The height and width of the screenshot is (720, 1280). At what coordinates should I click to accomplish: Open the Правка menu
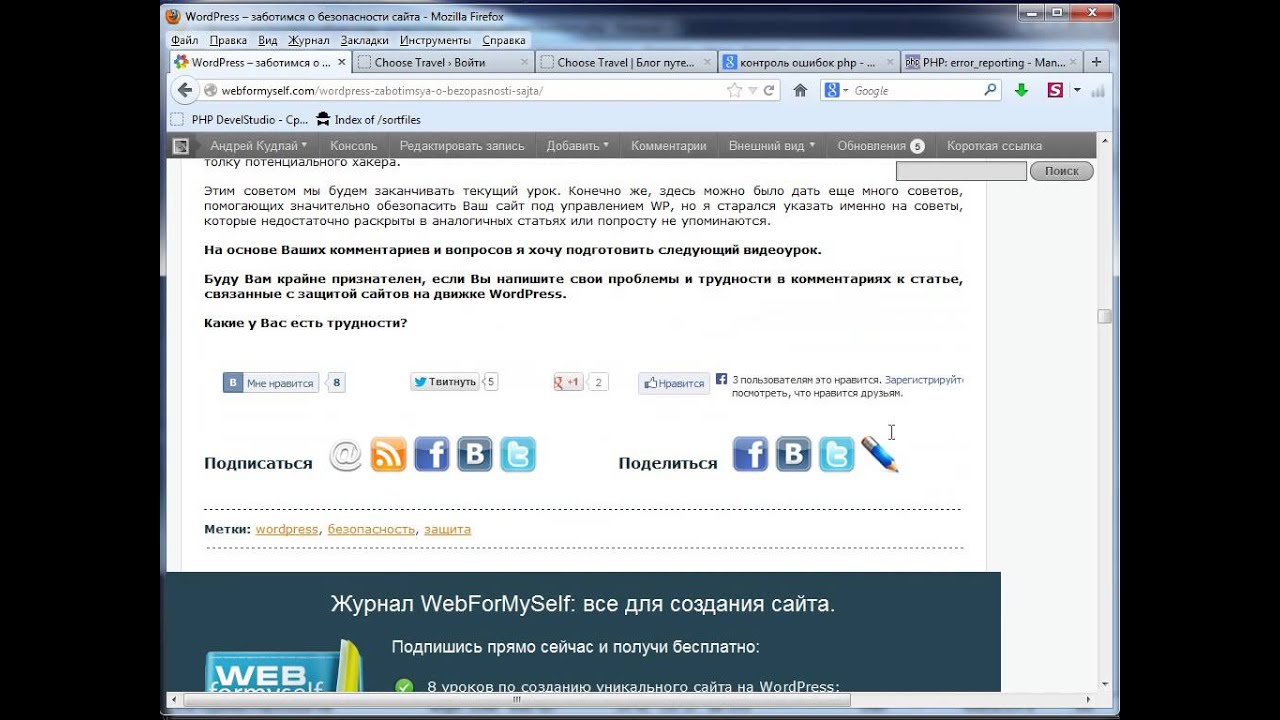[x=228, y=41]
